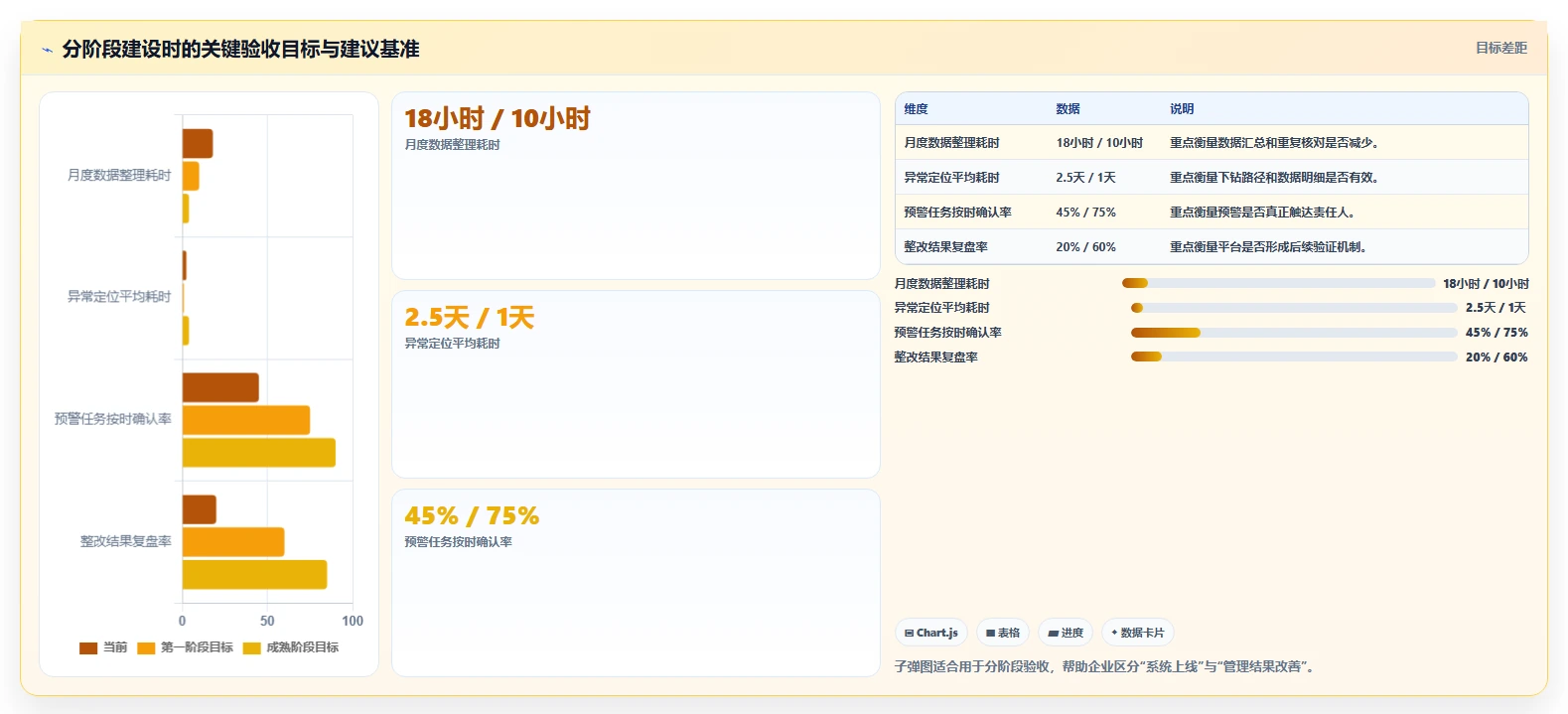Click the 异常定位平均耗时 progress bar

click(1294, 308)
